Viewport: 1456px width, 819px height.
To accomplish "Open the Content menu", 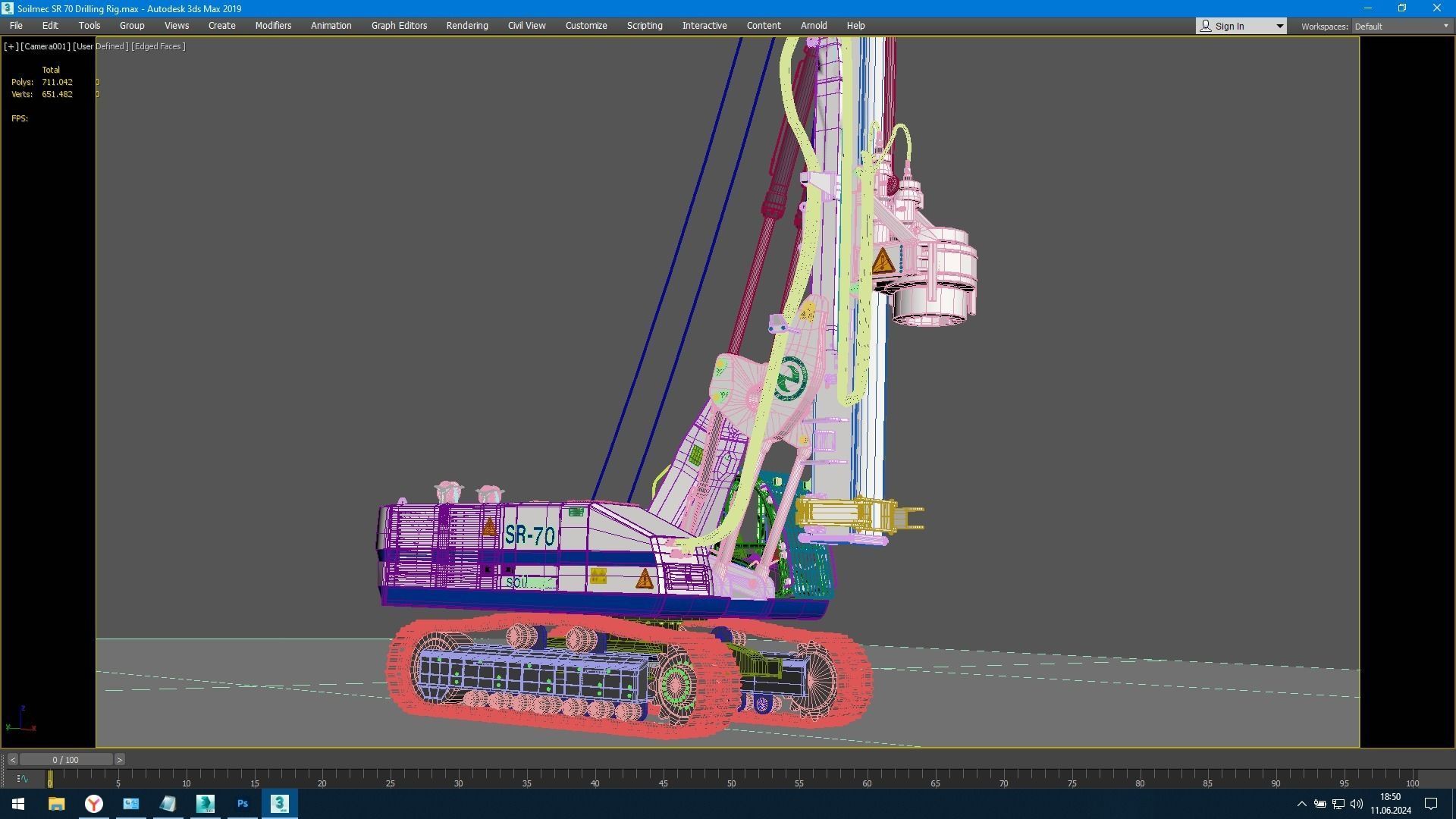I will click(764, 26).
